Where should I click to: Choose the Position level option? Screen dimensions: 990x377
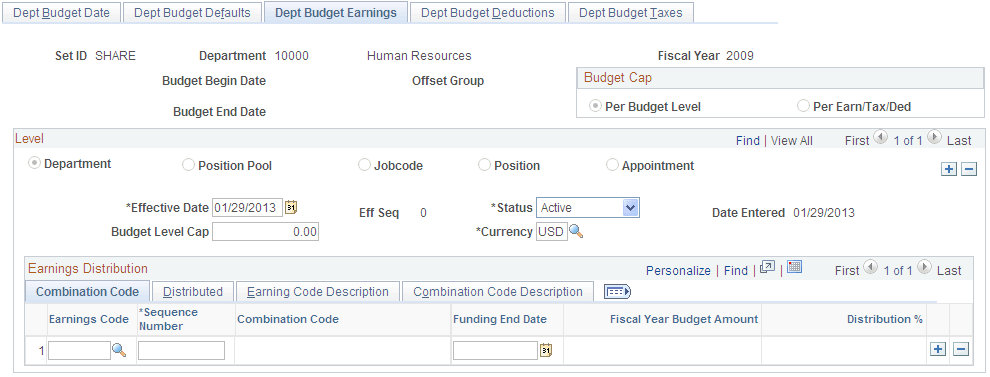[484, 165]
